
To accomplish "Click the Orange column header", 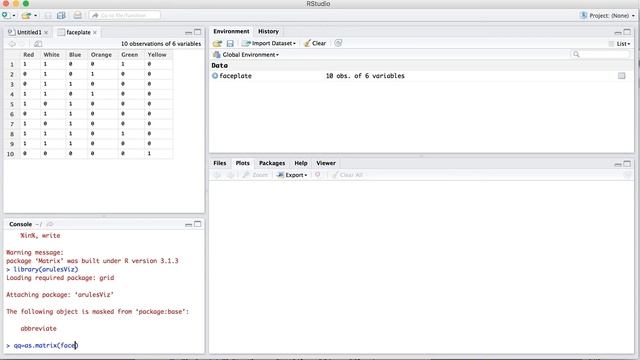I will point(101,55).
